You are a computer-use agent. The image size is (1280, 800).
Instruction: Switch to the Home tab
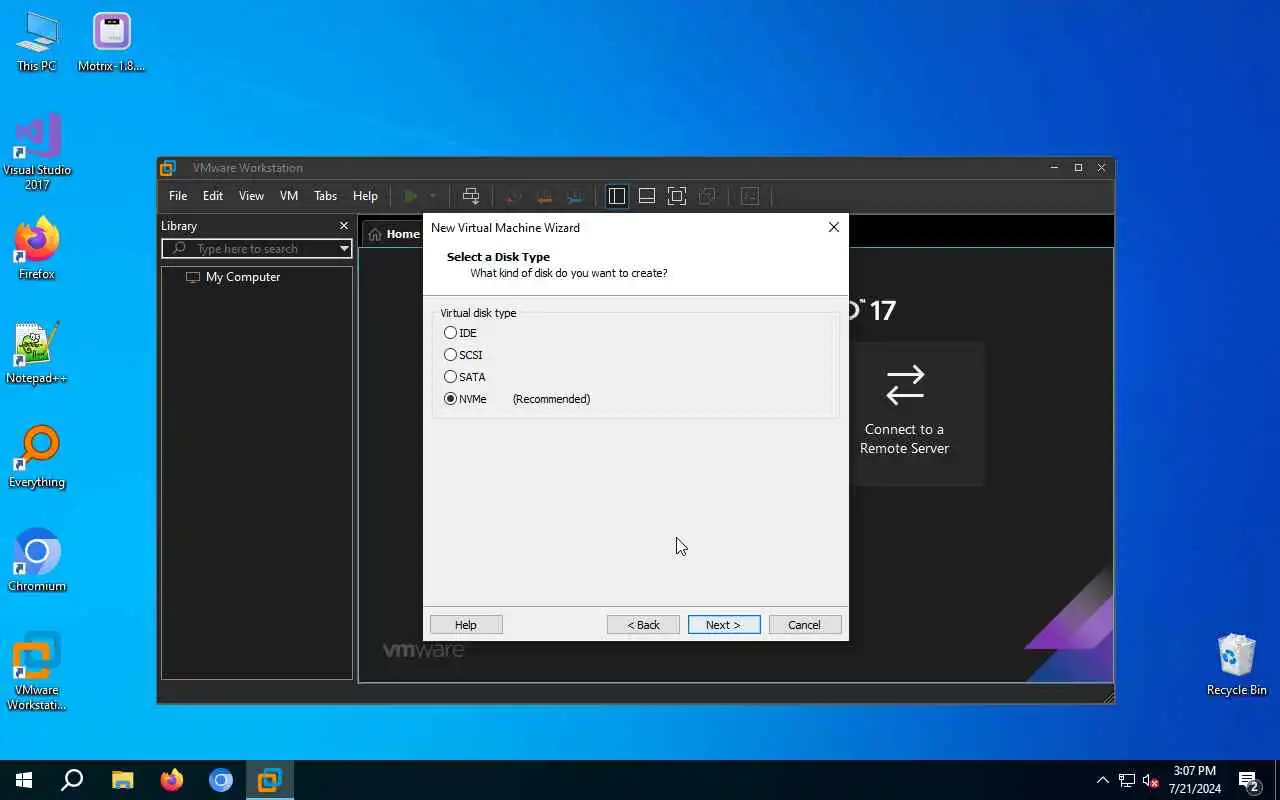point(393,234)
